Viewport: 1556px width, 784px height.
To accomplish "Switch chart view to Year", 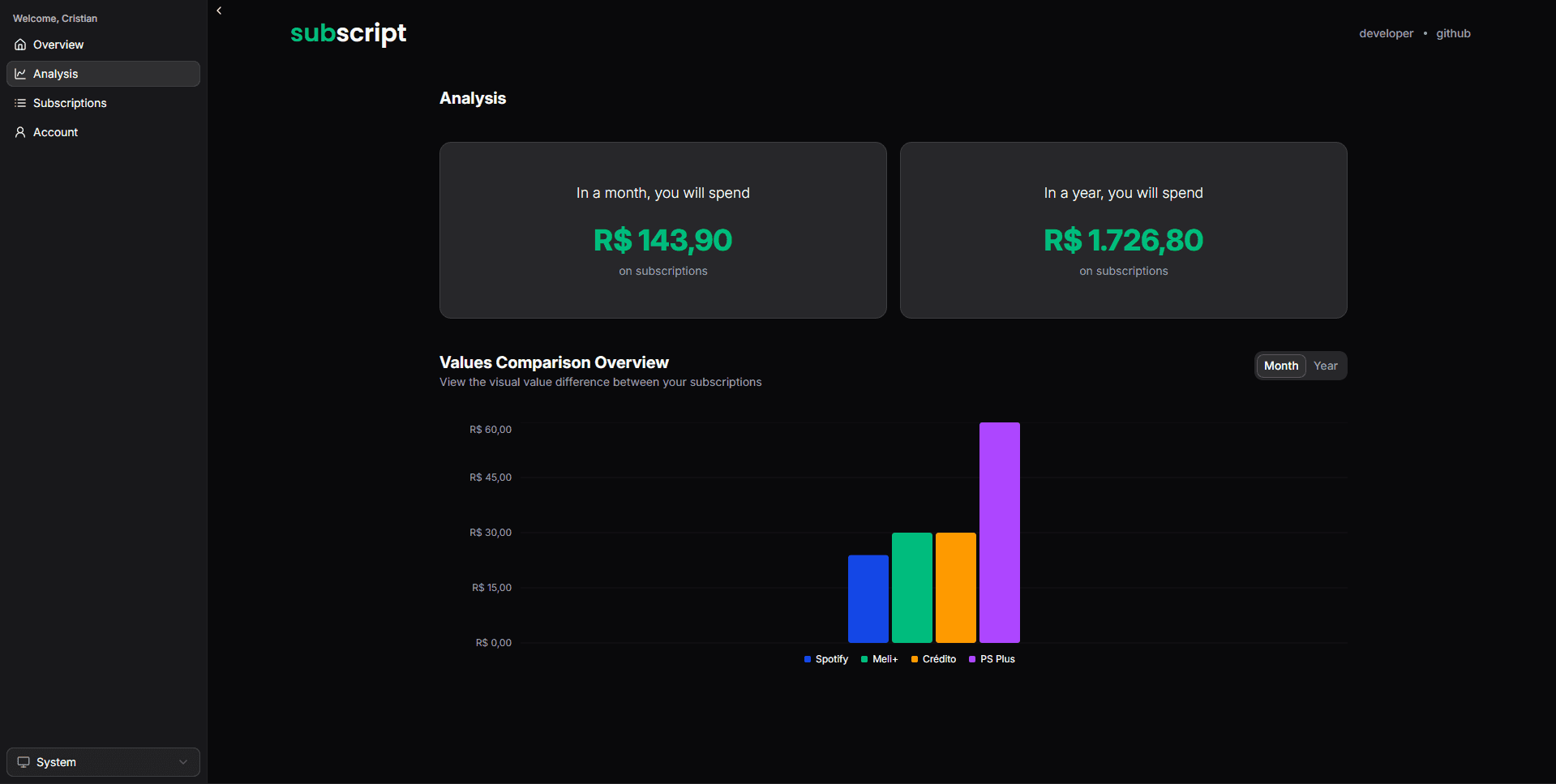I will click(x=1325, y=366).
